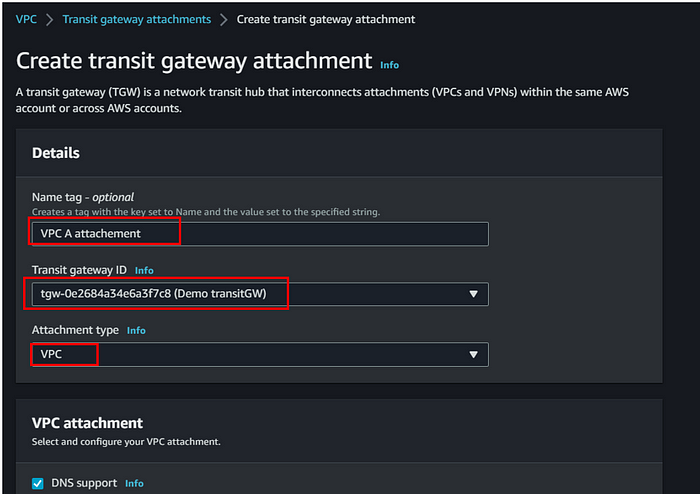Click the DNS support label

click(x=84, y=483)
